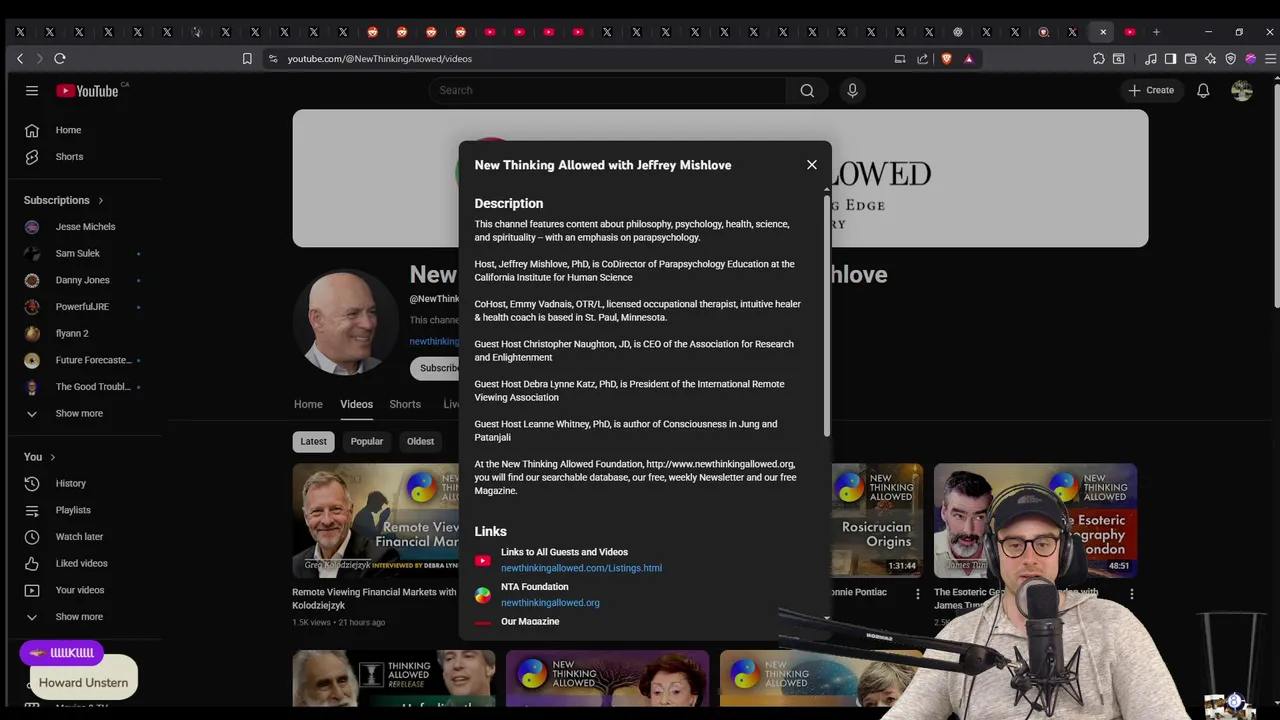This screenshot has width=1280, height=720.
Task: Click the main page scrollbar
Action: point(1275,195)
